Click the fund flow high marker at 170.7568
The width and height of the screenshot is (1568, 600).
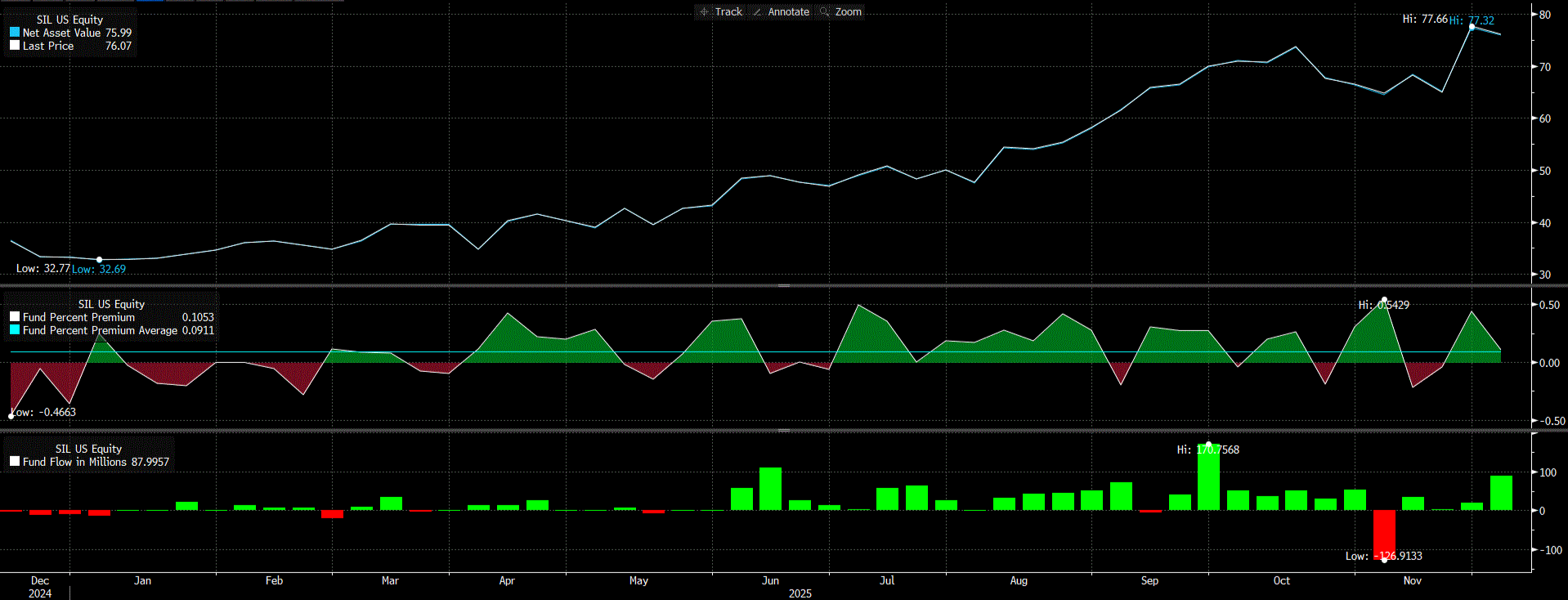pyautogui.click(x=1208, y=445)
